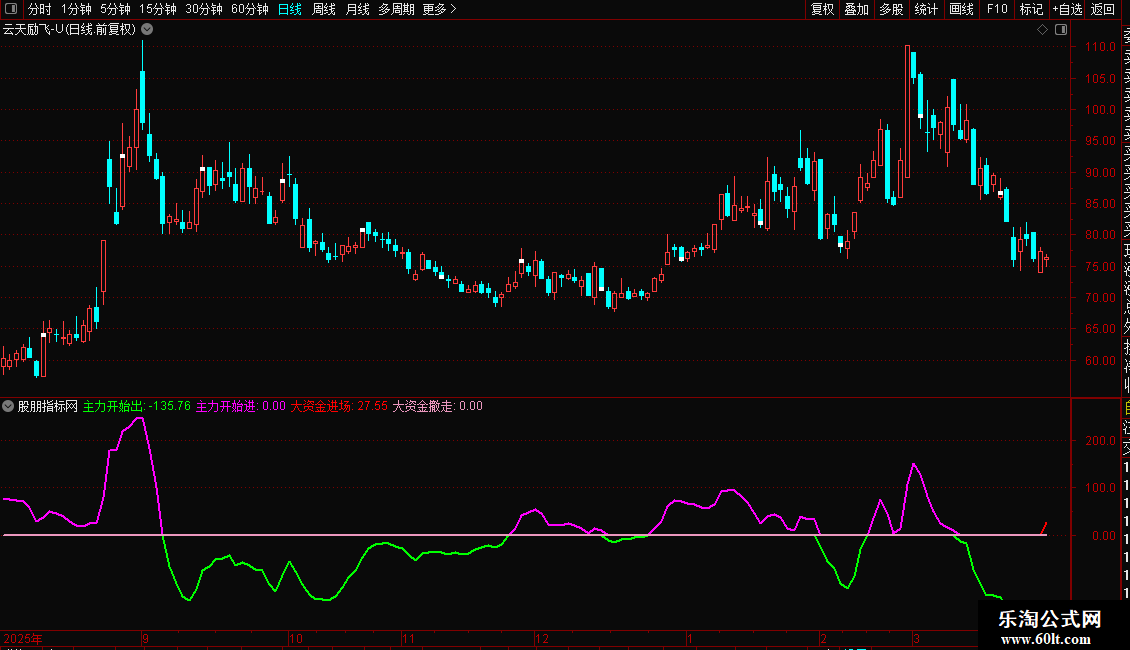Click the 叠加 overlay button
The image size is (1130, 650).
(856, 9)
